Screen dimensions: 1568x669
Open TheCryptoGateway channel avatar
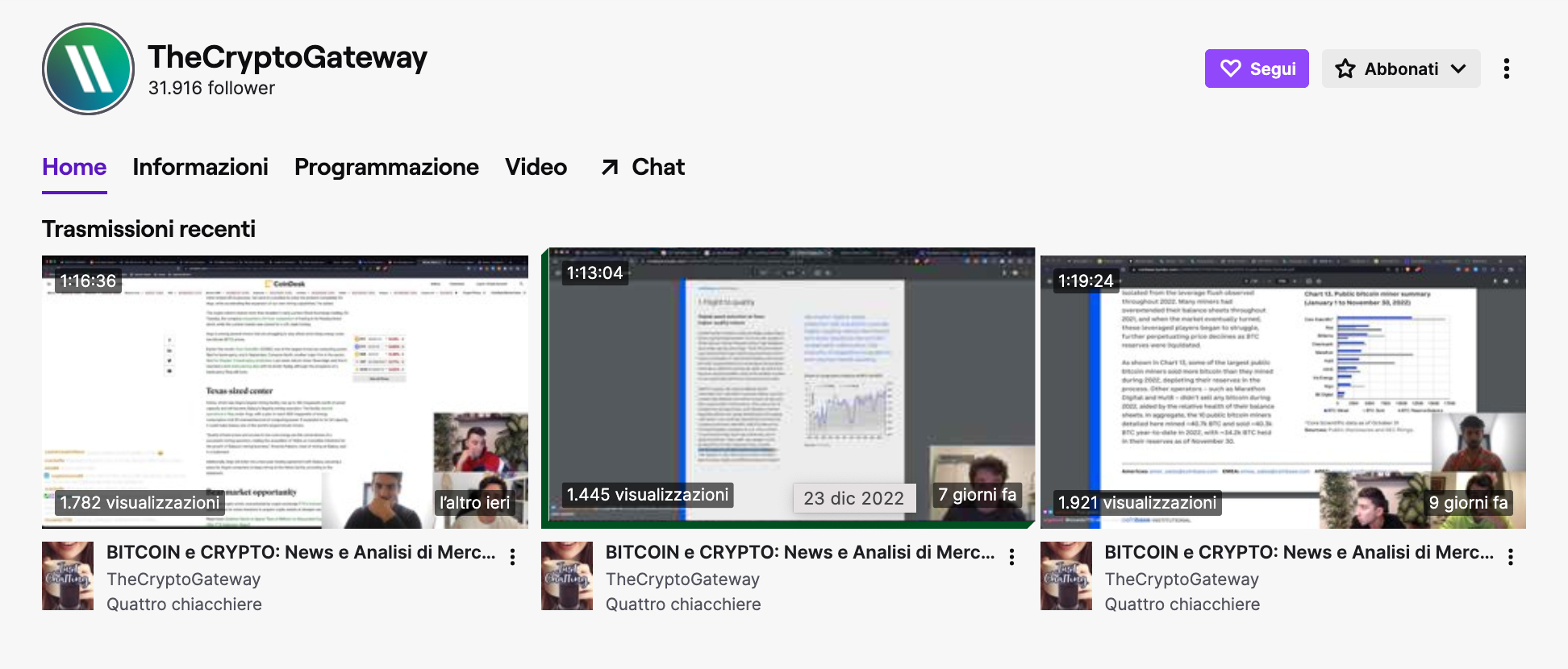[x=88, y=69]
